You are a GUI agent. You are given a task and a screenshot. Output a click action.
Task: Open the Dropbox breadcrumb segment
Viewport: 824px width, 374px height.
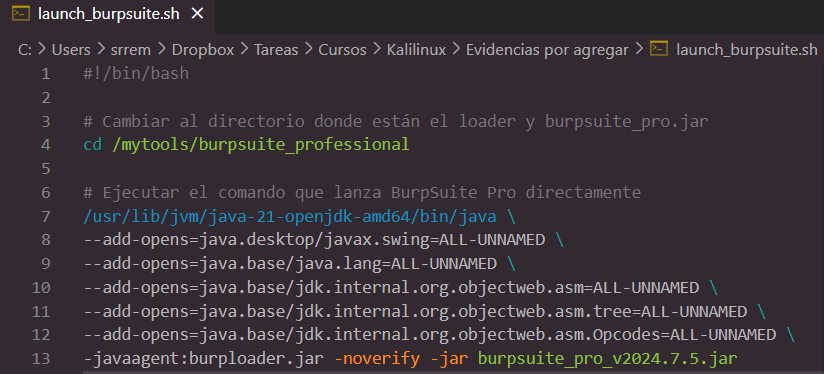pyautogui.click(x=203, y=50)
